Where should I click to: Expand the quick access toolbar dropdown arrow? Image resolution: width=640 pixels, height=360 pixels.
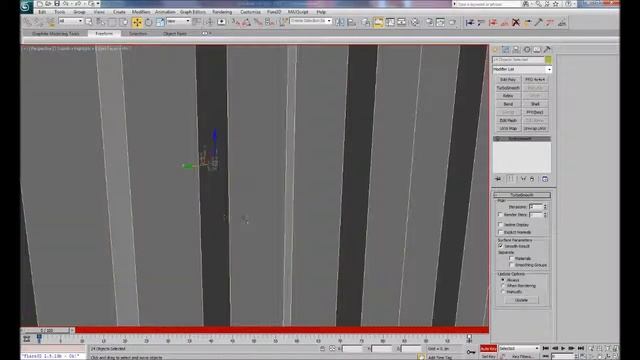coord(98,4)
